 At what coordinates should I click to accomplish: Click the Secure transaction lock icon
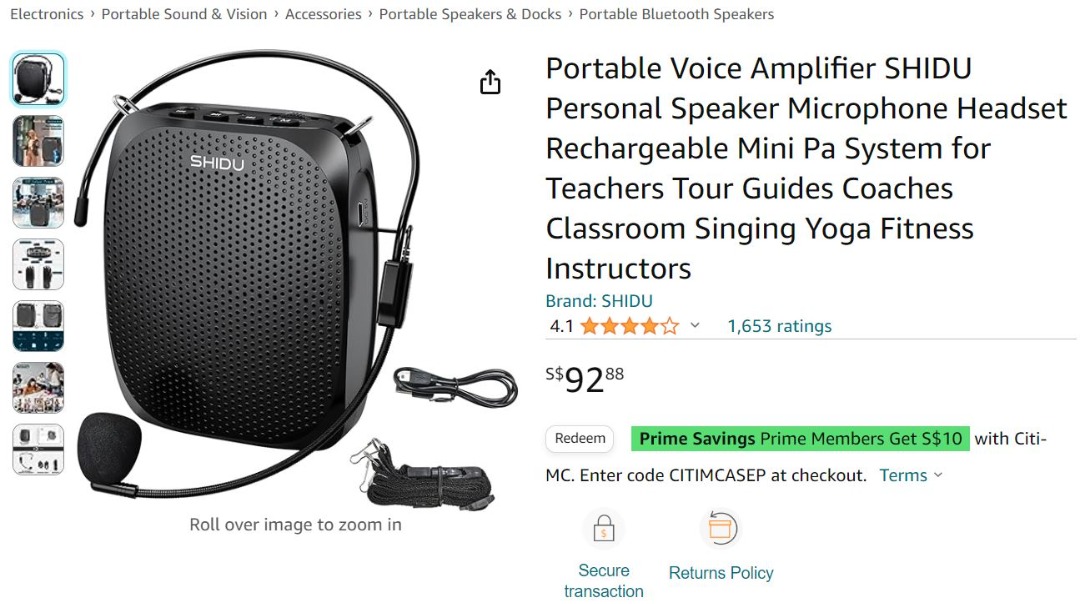tap(603, 528)
